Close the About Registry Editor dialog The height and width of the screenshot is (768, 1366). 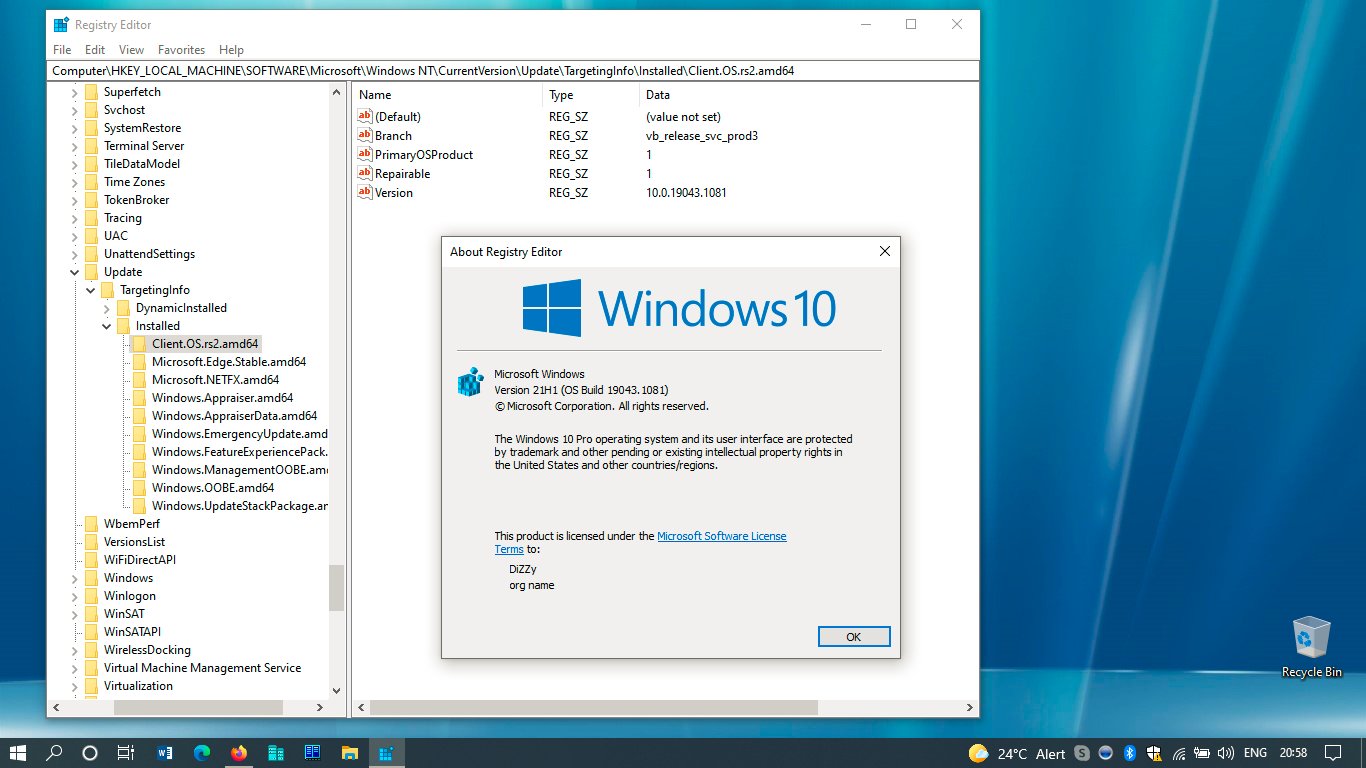[884, 252]
